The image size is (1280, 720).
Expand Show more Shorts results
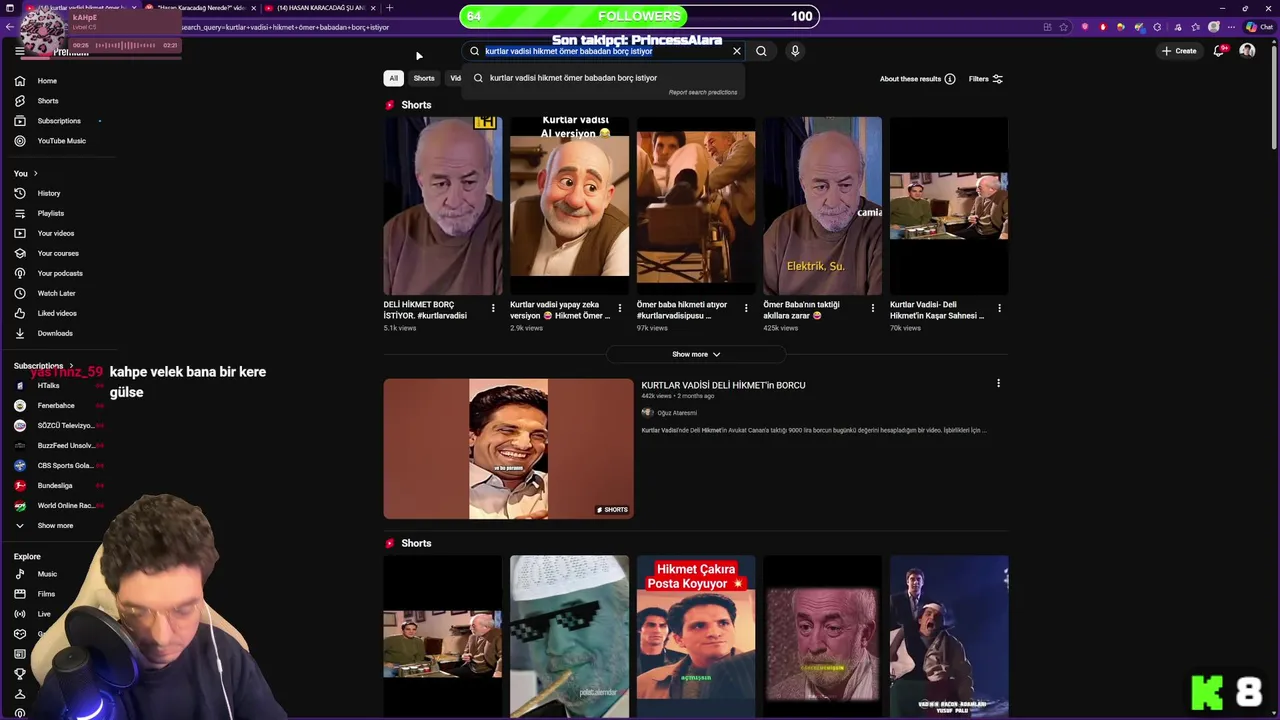coord(696,354)
